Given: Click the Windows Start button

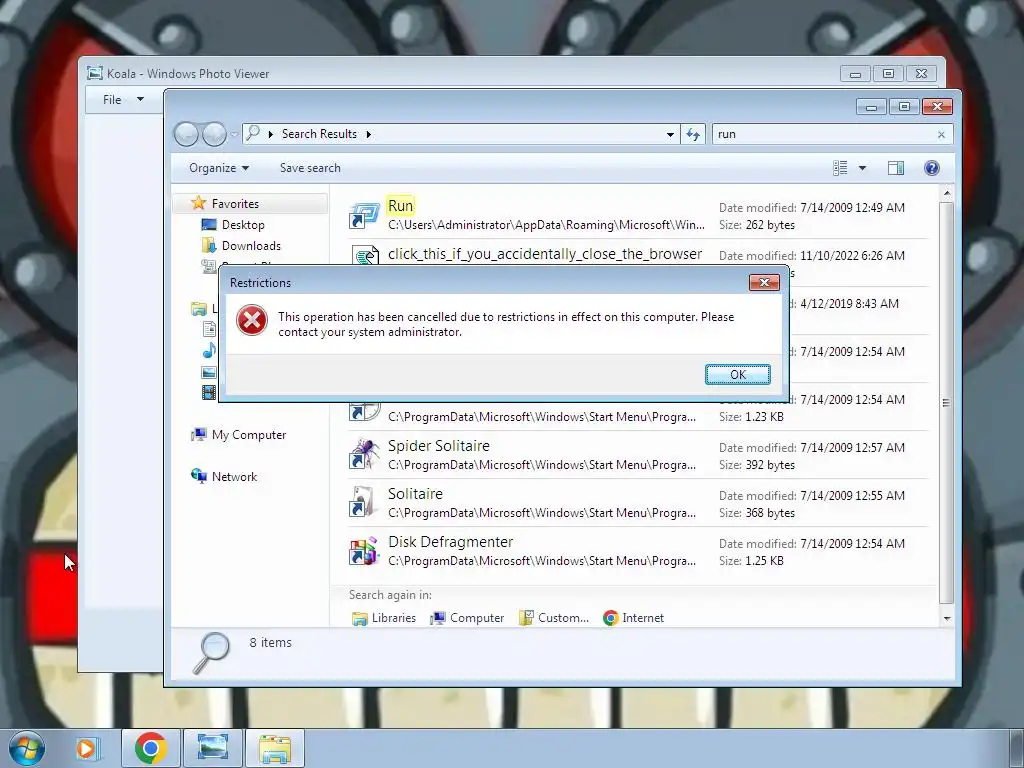Looking at the screenshot, I should (27, 748).
